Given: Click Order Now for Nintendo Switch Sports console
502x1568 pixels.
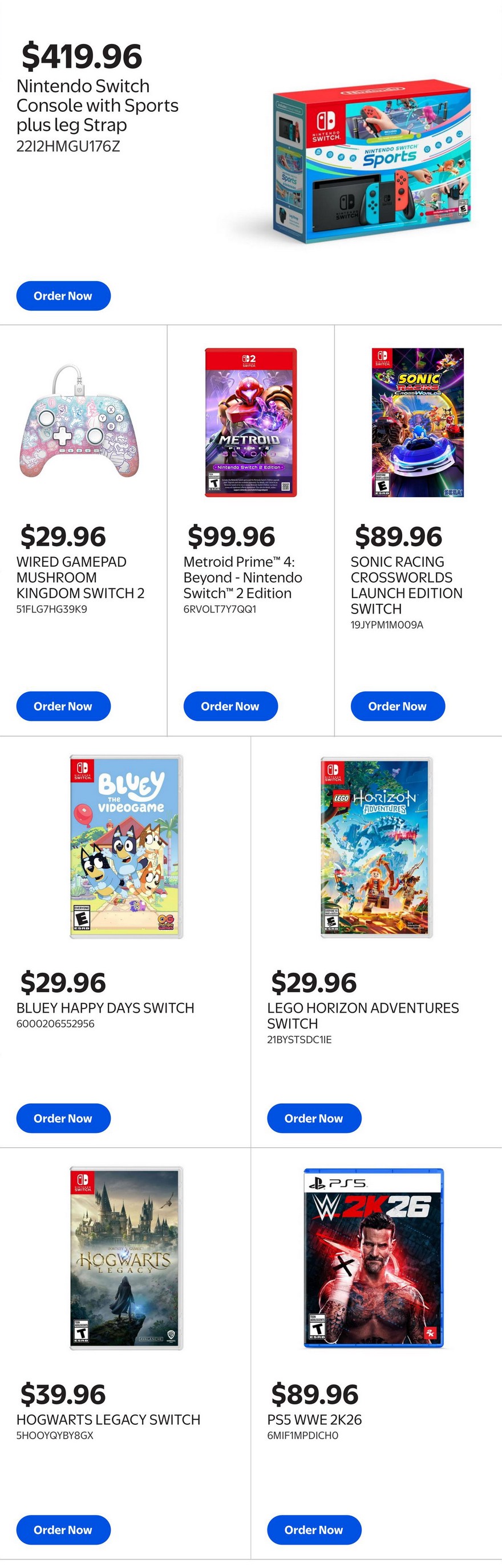Looking at the screenshot, I should click(x=63, y=296).
